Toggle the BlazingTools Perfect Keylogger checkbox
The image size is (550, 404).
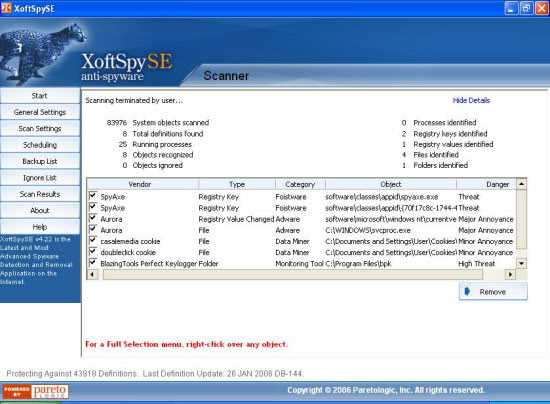(93, 263)
